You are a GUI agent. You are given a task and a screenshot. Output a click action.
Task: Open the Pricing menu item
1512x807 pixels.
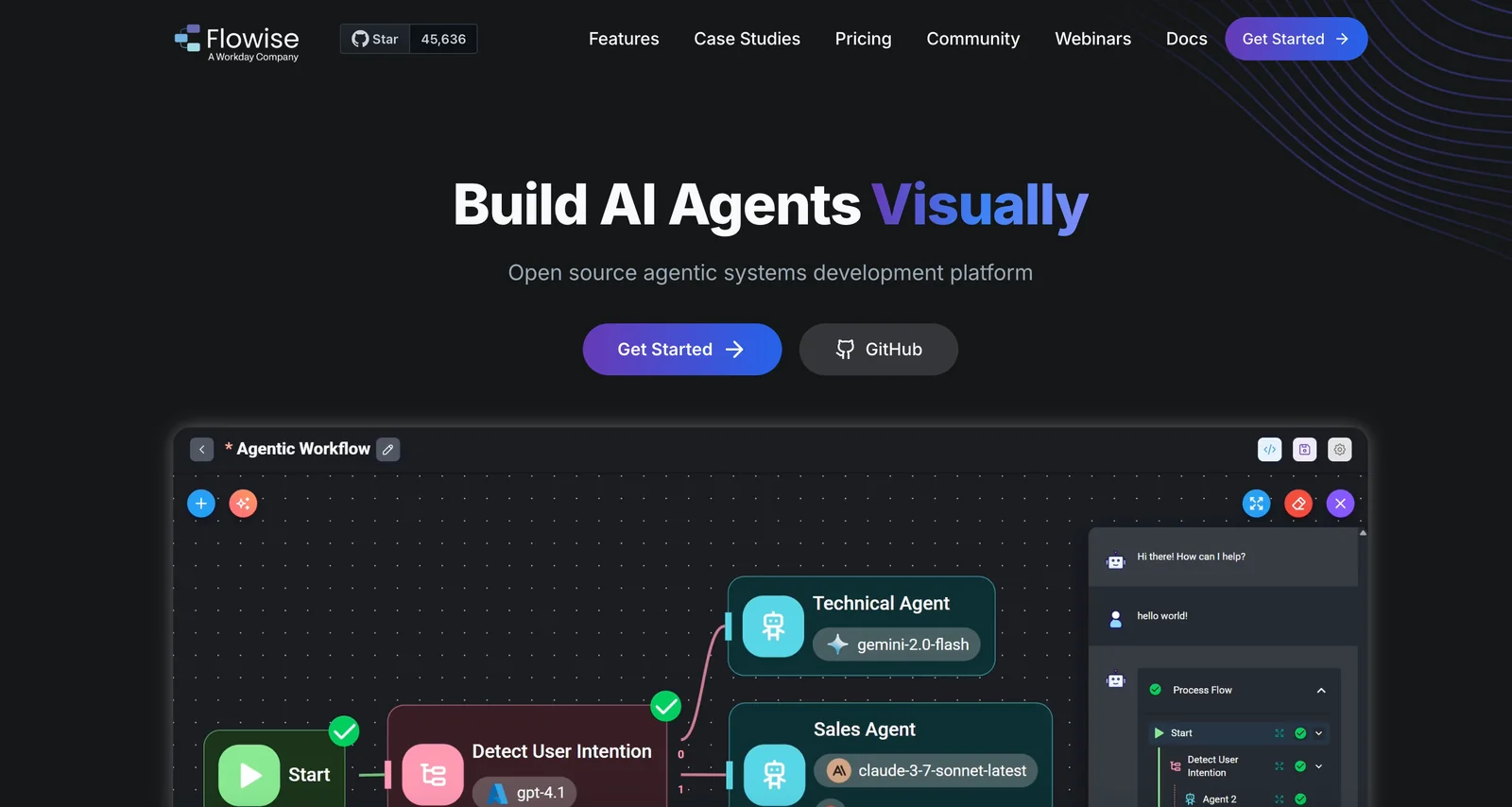tap(863, 39)
